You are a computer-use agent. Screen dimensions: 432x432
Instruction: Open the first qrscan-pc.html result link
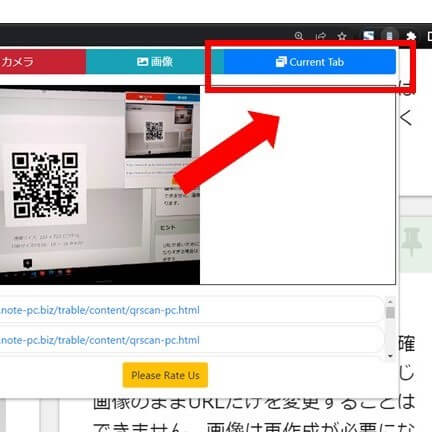pos(100,310)
